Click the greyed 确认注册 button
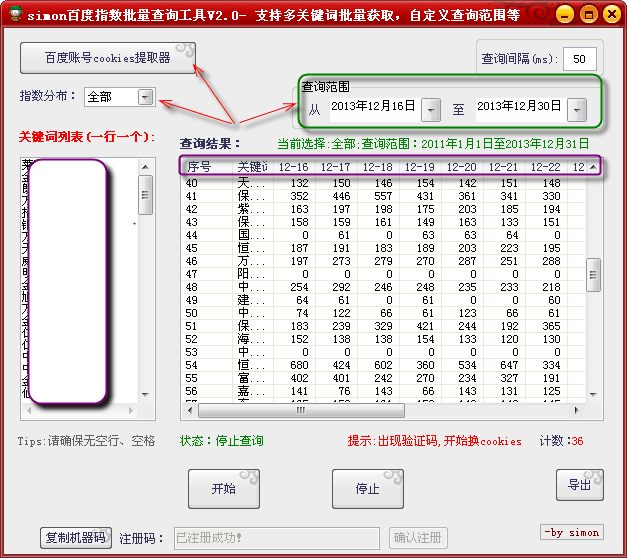This screenshot has width=627, height=558. pos(418,537)
